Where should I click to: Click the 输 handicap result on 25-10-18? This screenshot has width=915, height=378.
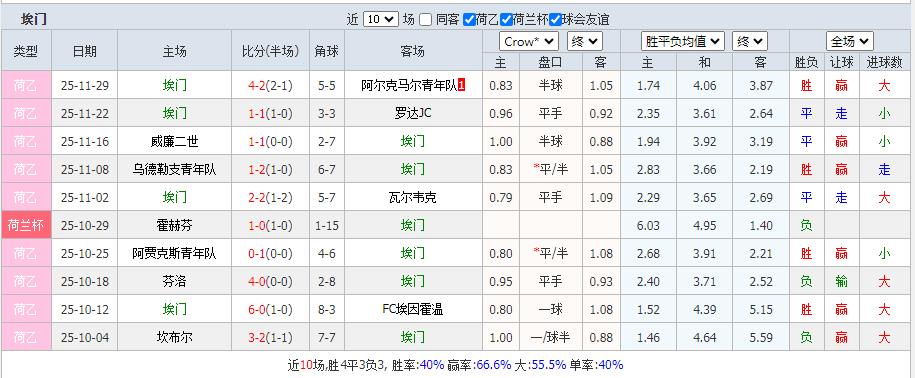(841, 282)
